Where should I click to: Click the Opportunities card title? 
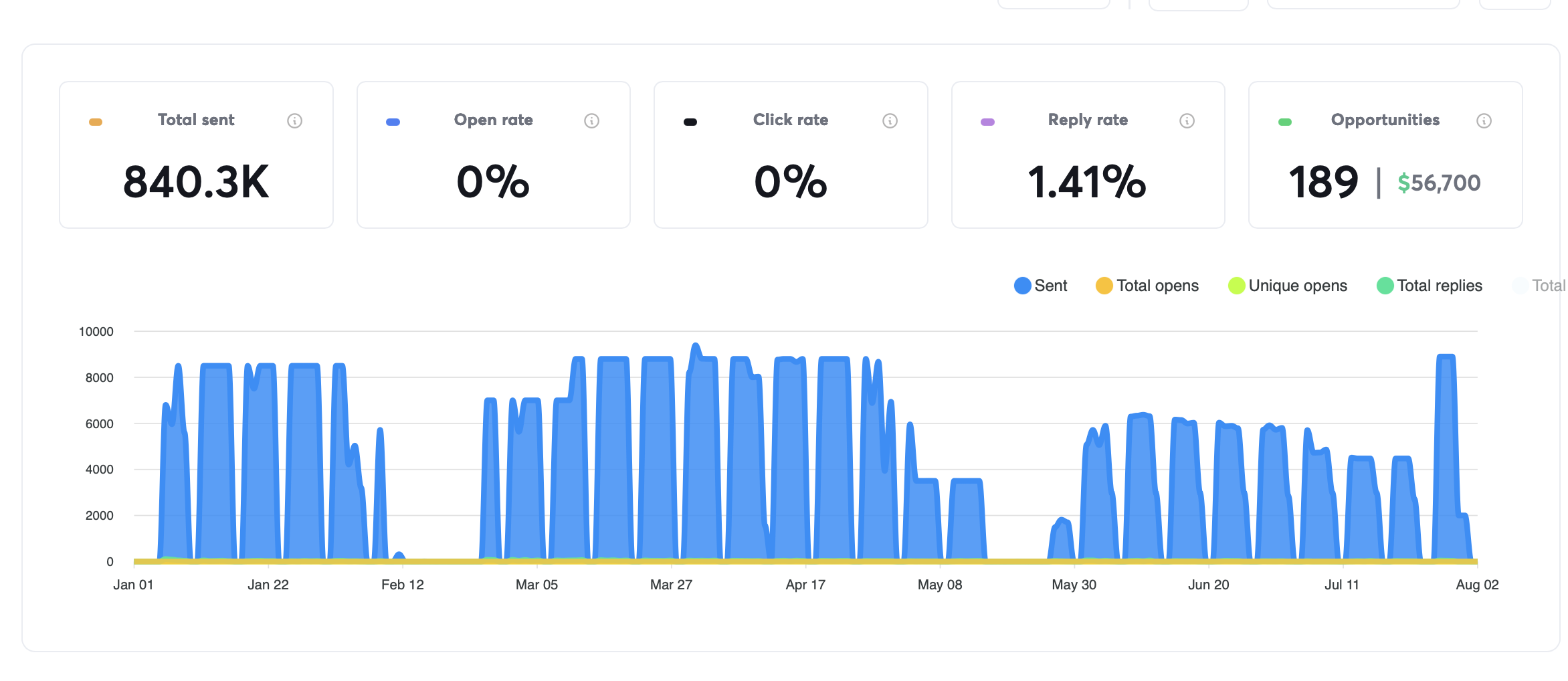(1385, 120)
